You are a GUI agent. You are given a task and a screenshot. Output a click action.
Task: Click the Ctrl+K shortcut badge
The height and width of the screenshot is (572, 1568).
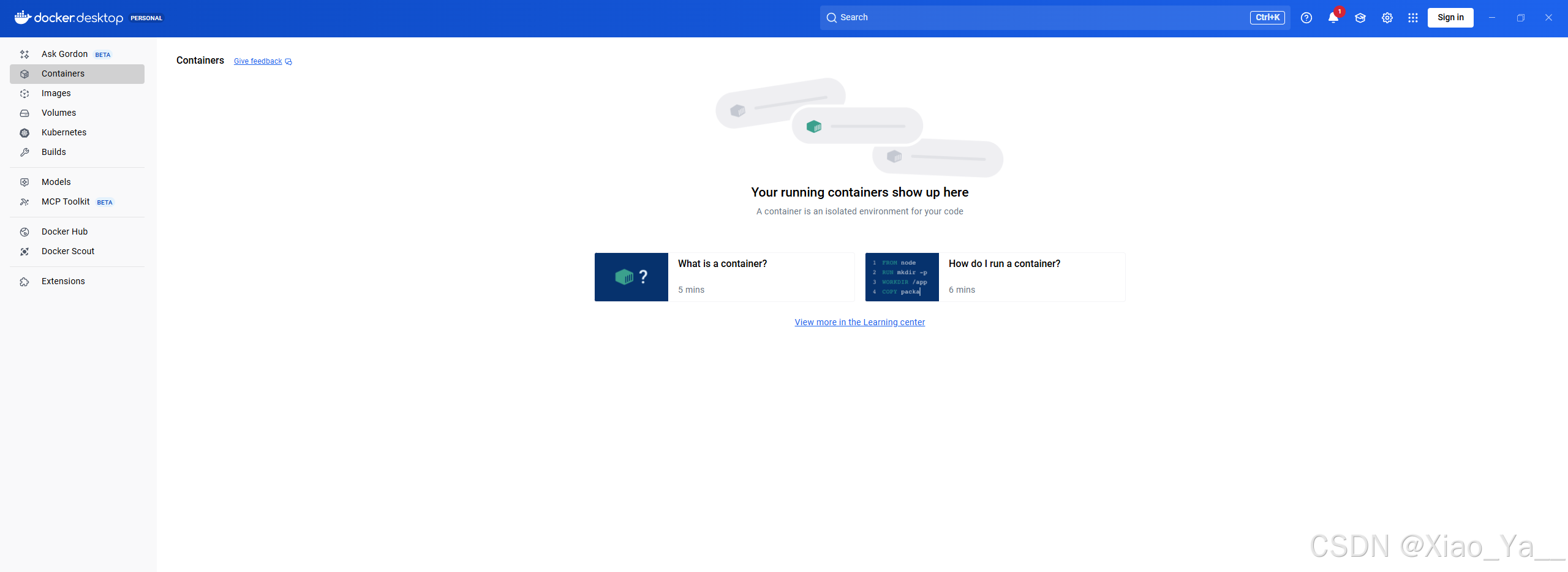click(x=1267, y=18)
